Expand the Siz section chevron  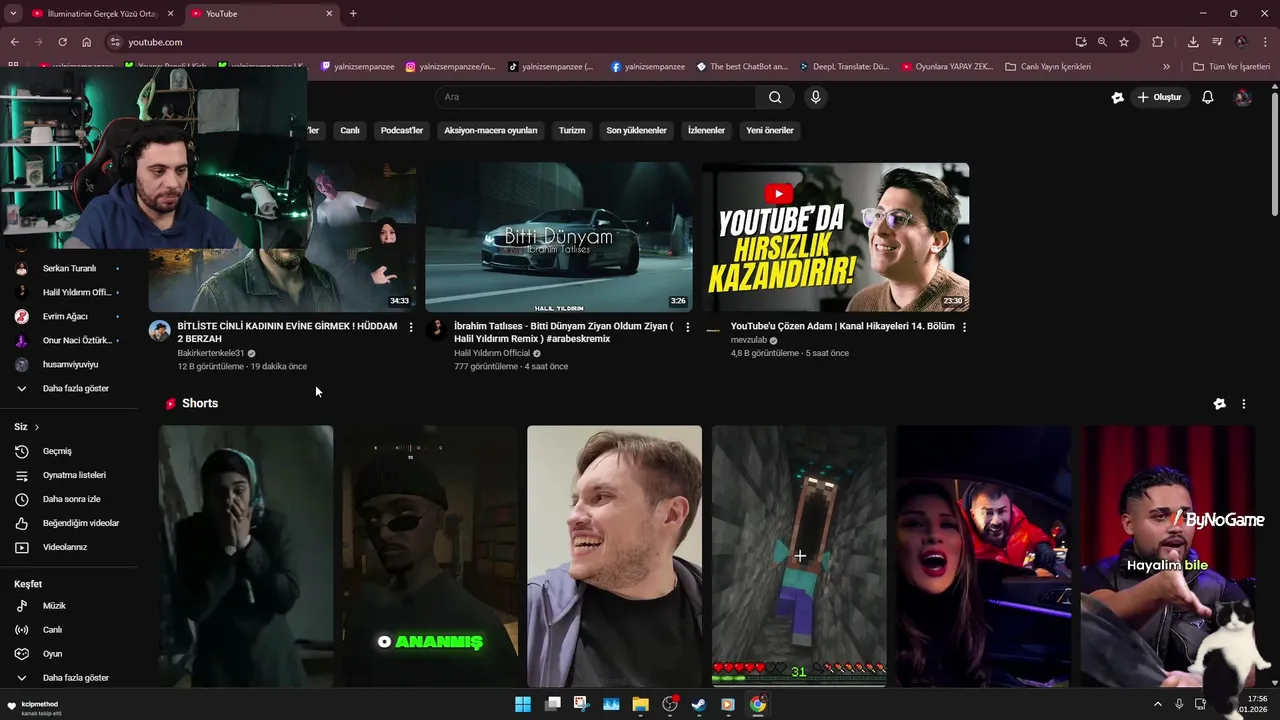point(37,427)
